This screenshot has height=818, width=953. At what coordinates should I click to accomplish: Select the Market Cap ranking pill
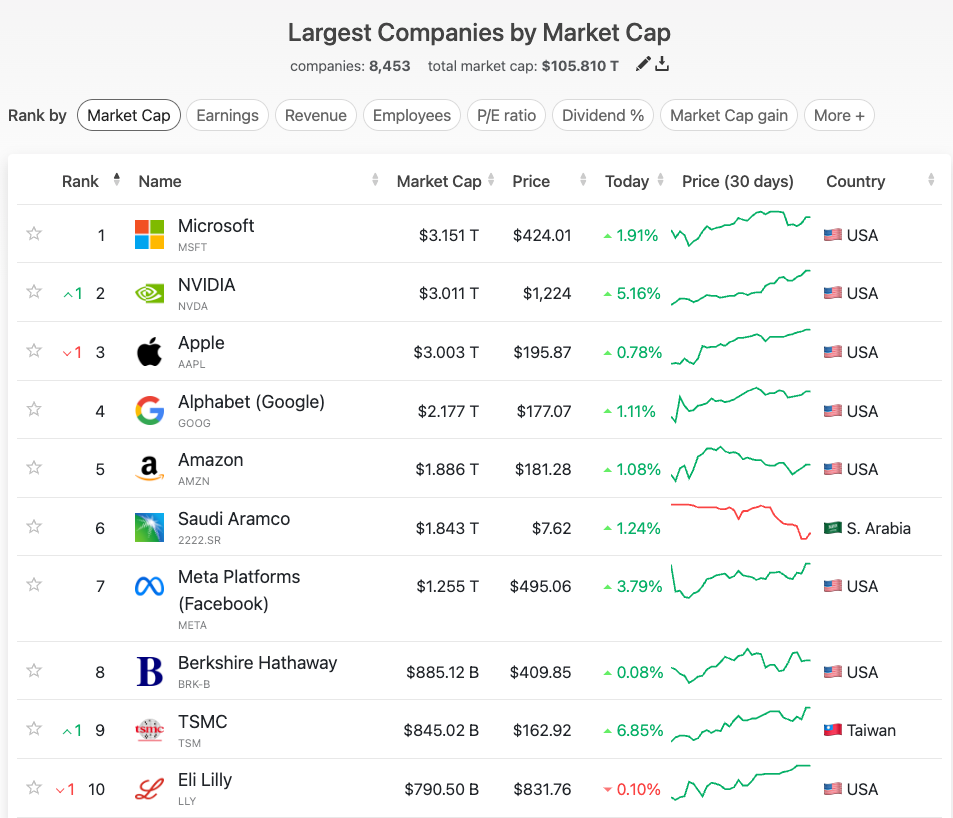tap(129, 115)
